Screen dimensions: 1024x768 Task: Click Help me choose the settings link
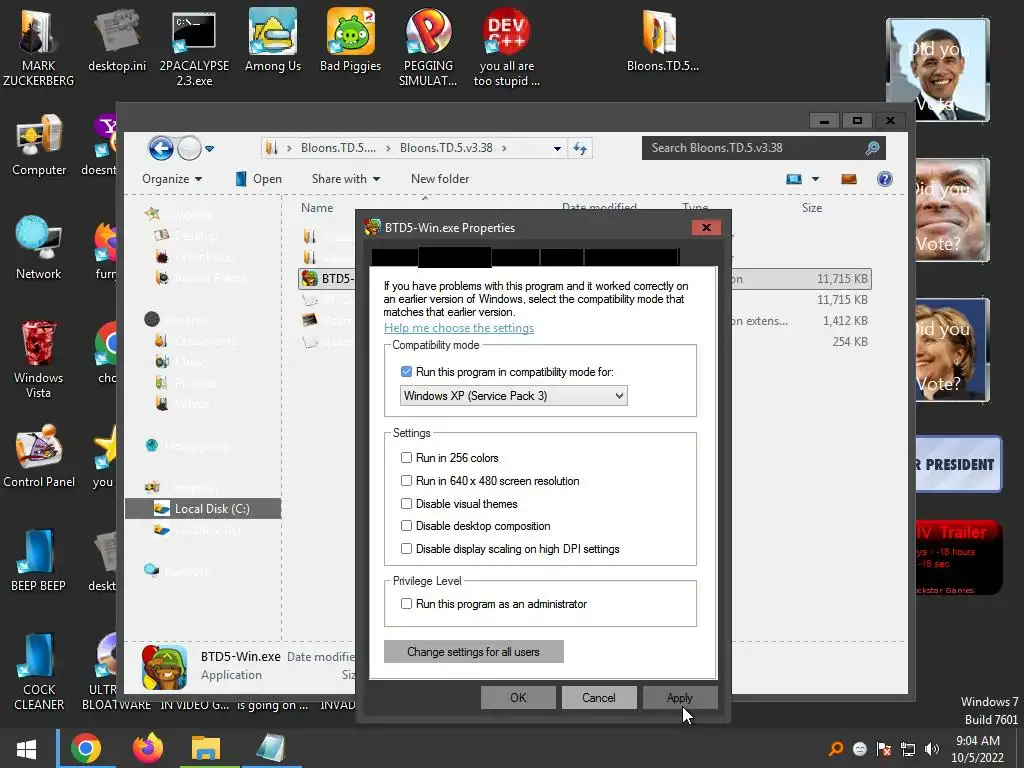(x=458, y=328)
